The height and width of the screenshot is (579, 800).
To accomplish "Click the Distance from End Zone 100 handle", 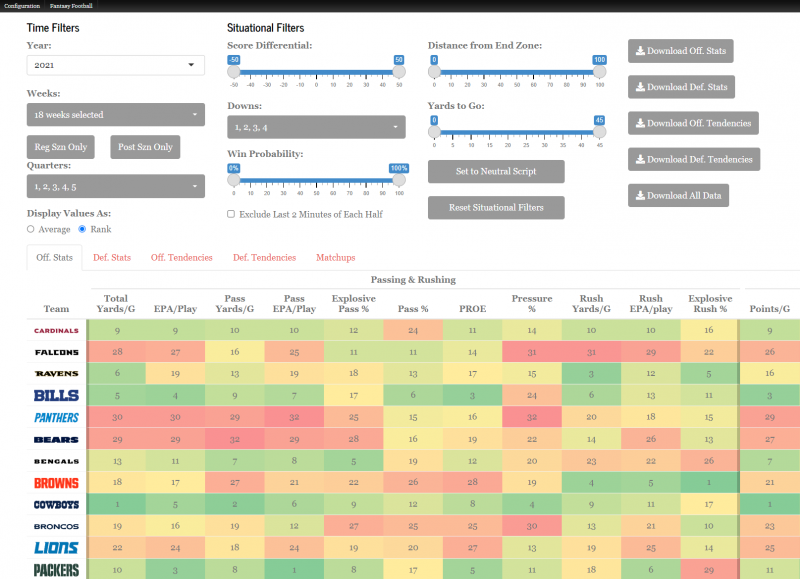I will point(599,72).
